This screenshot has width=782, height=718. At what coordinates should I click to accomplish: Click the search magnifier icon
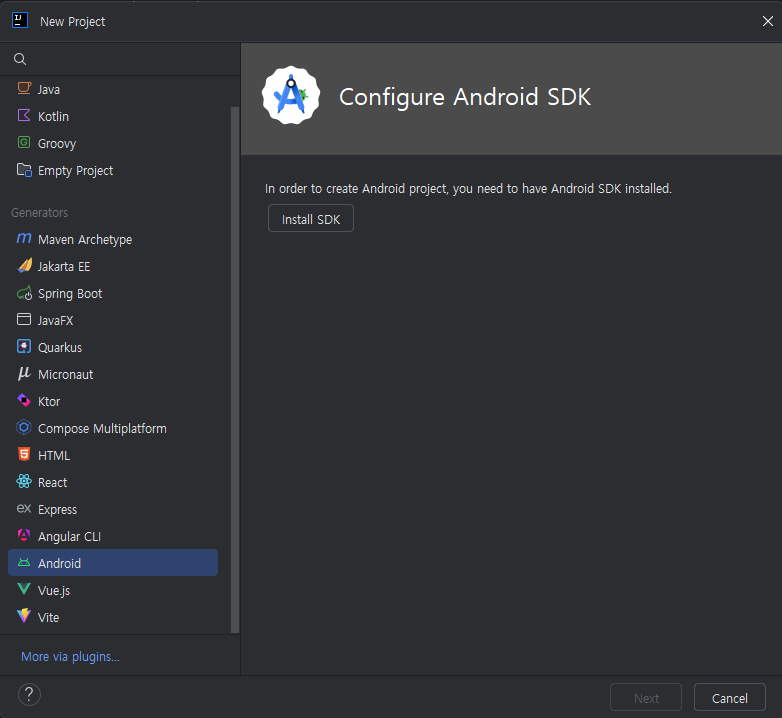coord(20,59)
